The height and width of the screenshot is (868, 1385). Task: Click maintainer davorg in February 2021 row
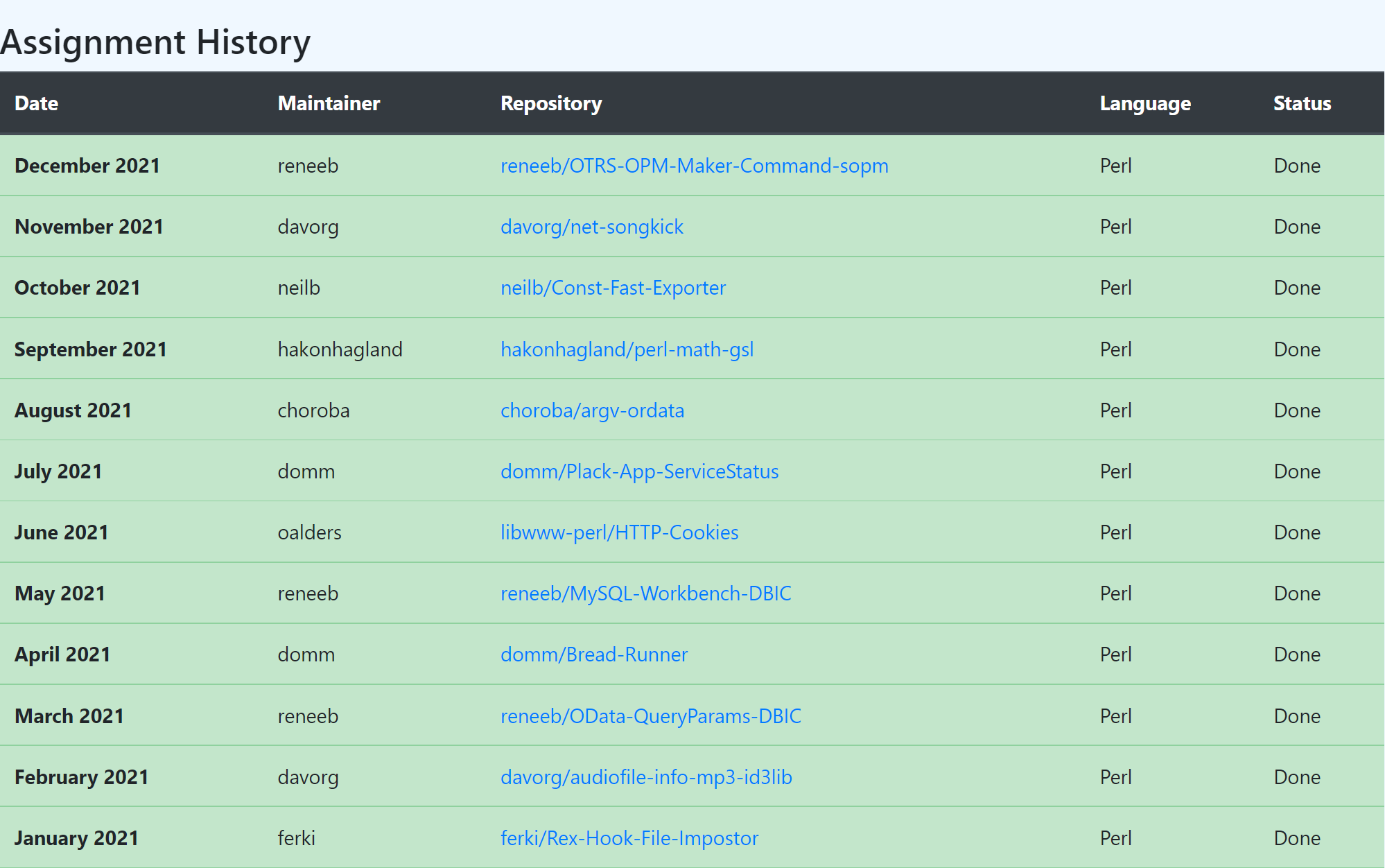coord(308,777)
